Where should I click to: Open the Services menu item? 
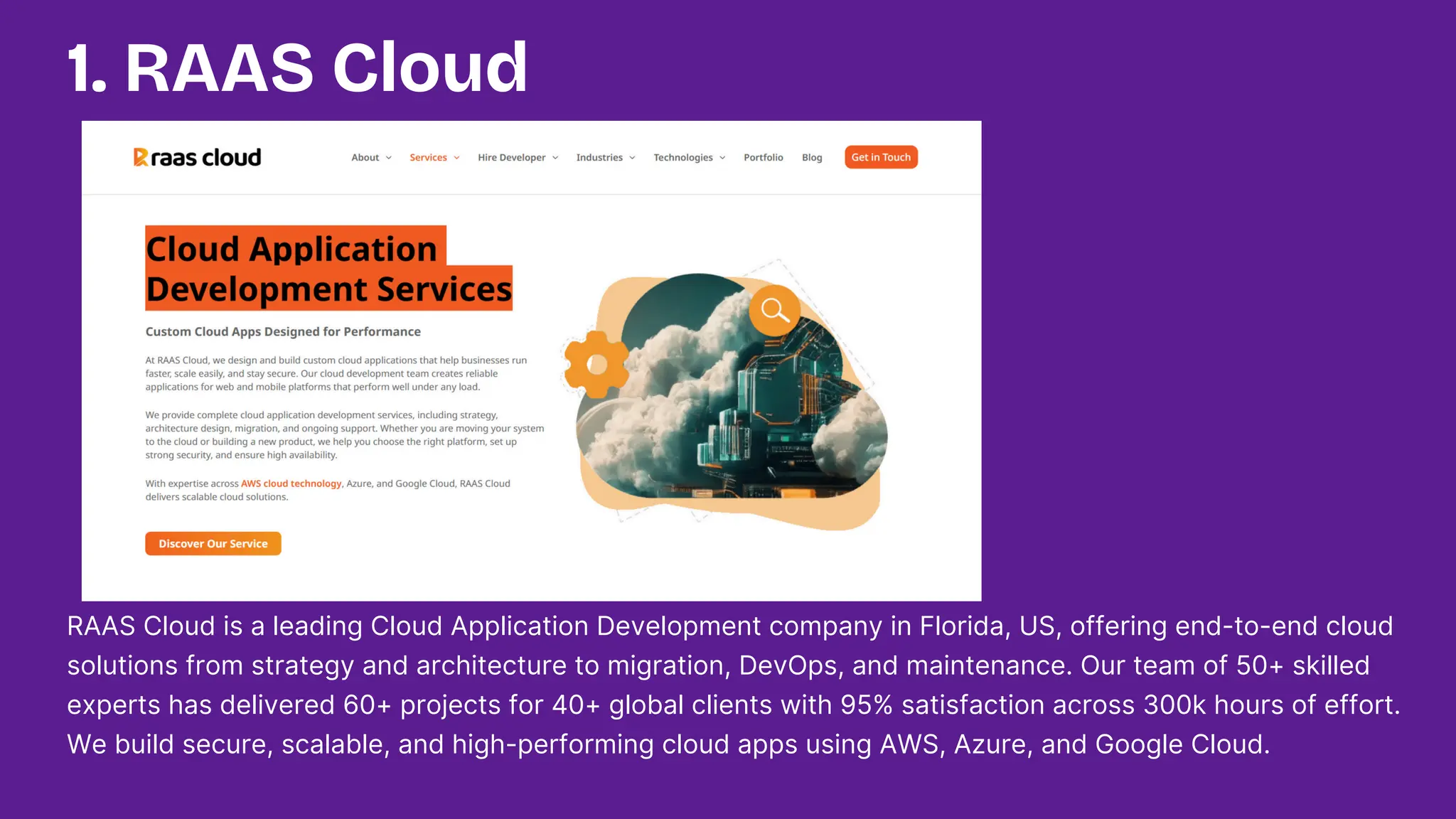(428, 158)
